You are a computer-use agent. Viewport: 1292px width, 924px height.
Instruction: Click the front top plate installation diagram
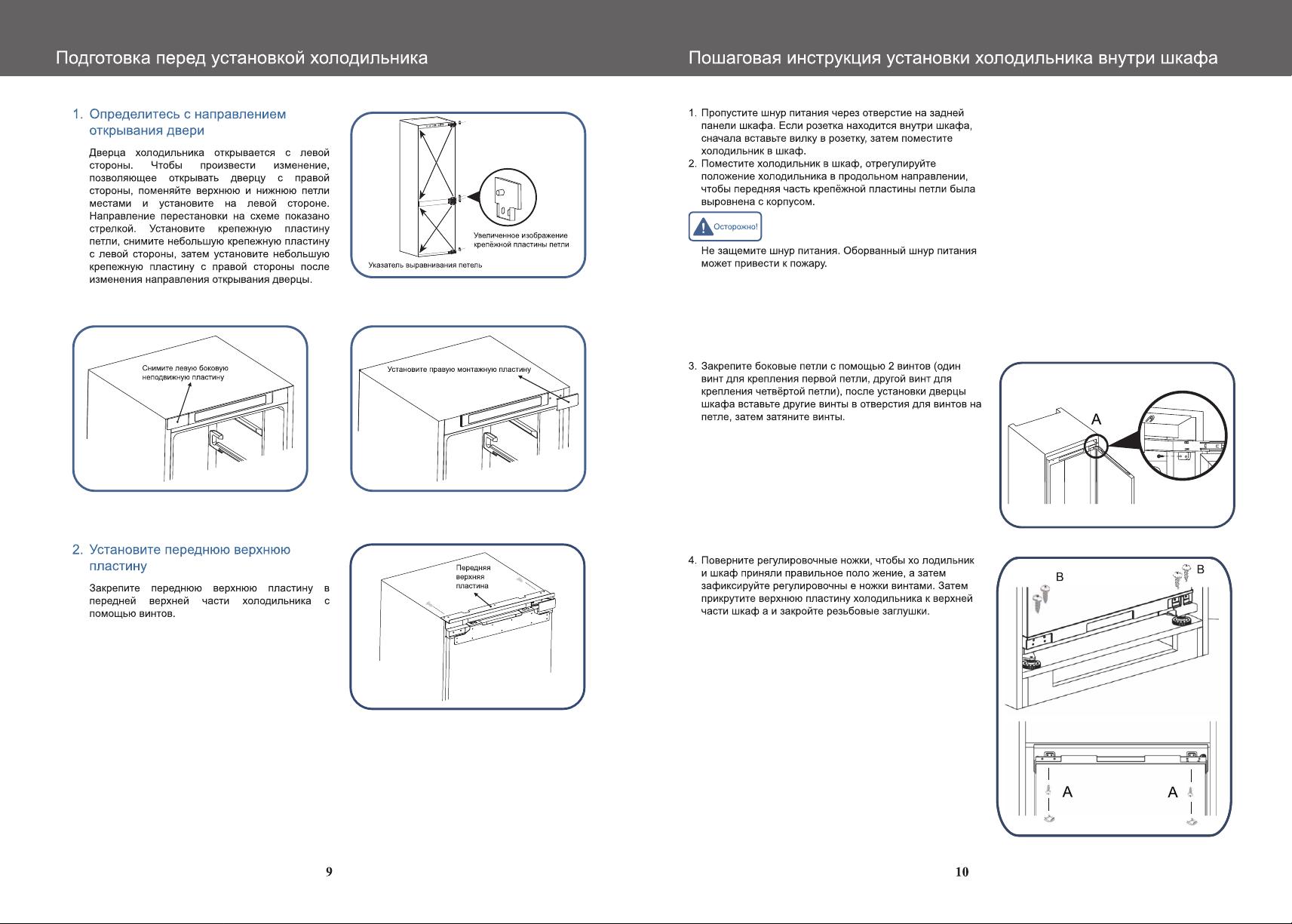[468, 626]
